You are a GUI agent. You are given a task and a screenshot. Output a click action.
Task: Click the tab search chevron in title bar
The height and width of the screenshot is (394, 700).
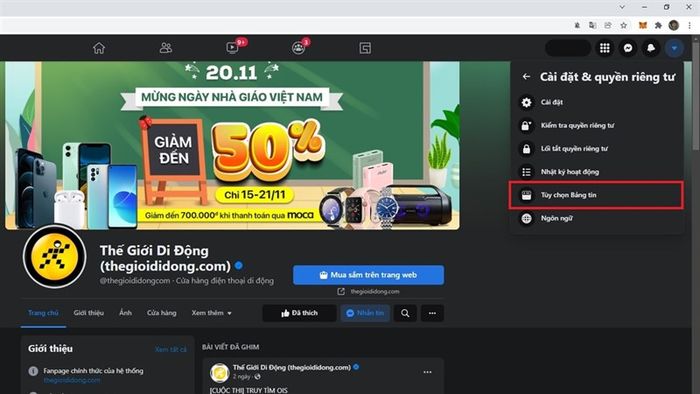pyautogui.click(x=622, y=7)
